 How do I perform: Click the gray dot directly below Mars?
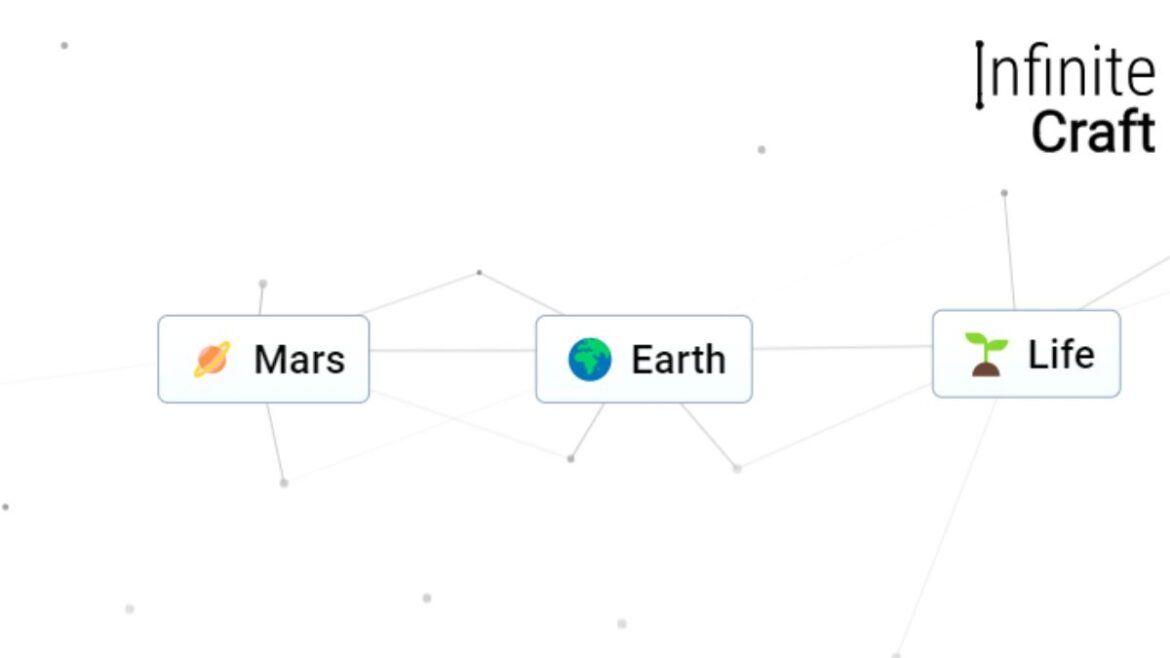[284, 483]
